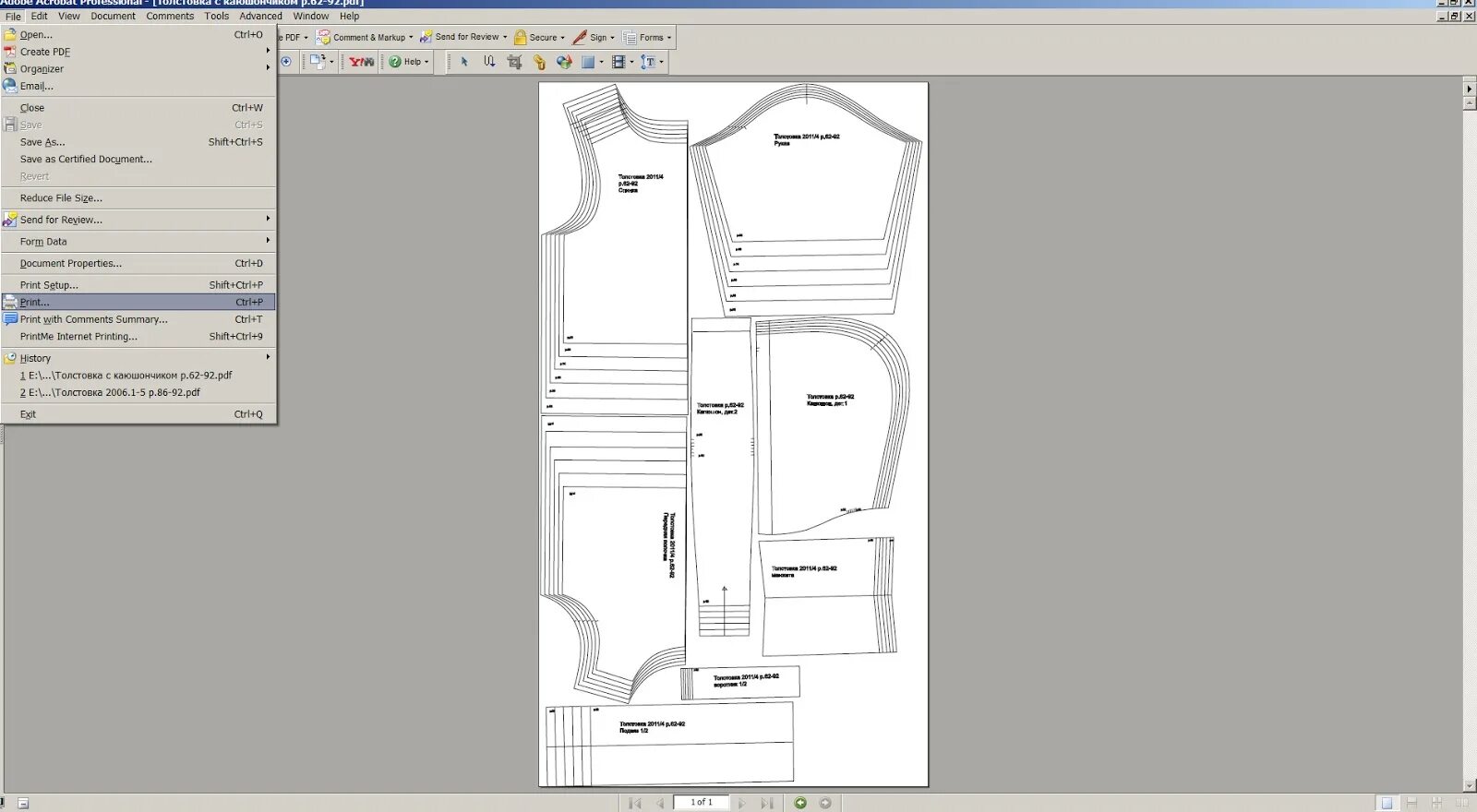Open the Tools menu in the menu bar
1477x812 pixels.
(217, 16)
